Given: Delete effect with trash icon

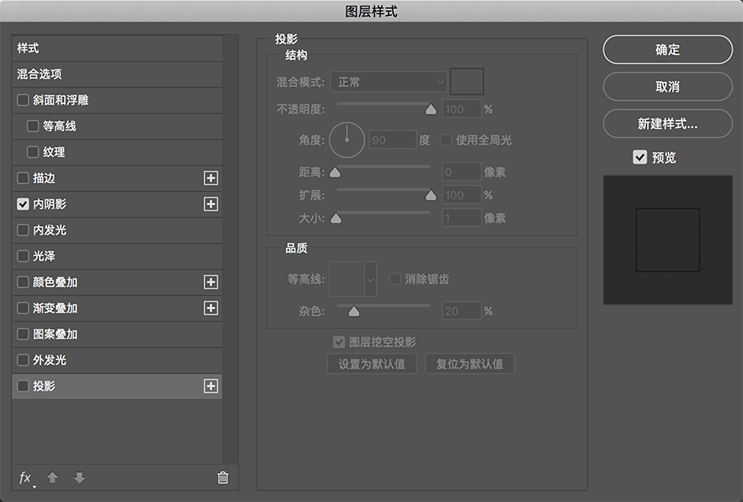Looking at the screenshot, I should [223, 477].
